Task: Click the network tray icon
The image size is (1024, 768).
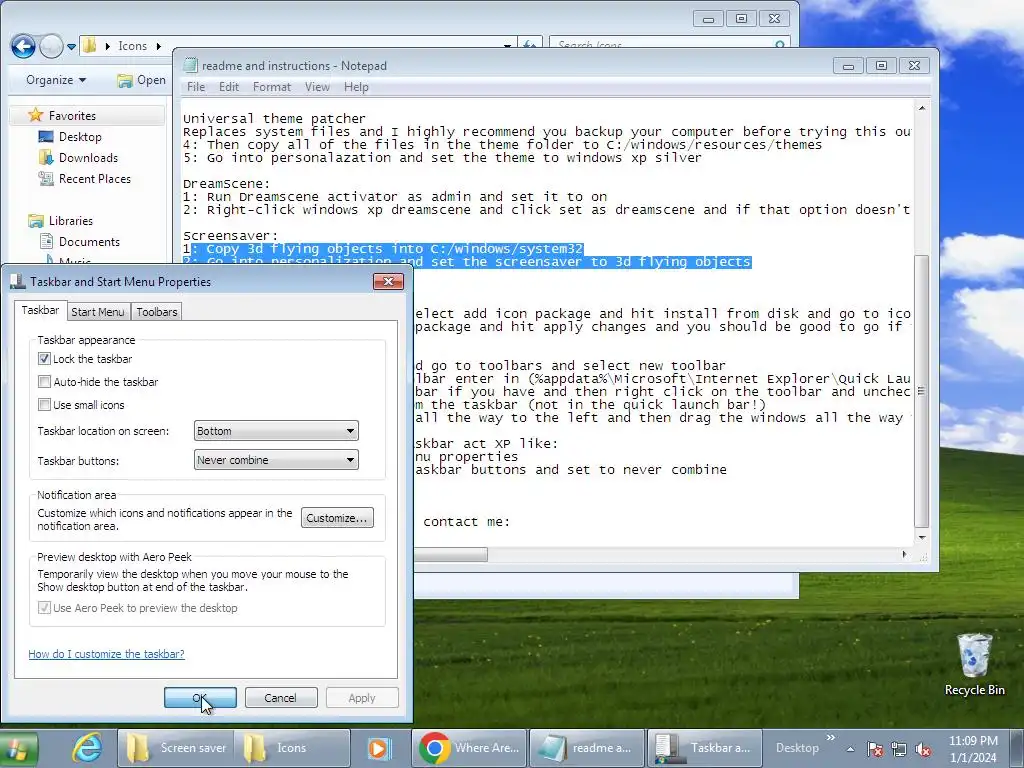Action: click(x=899, y=749)
